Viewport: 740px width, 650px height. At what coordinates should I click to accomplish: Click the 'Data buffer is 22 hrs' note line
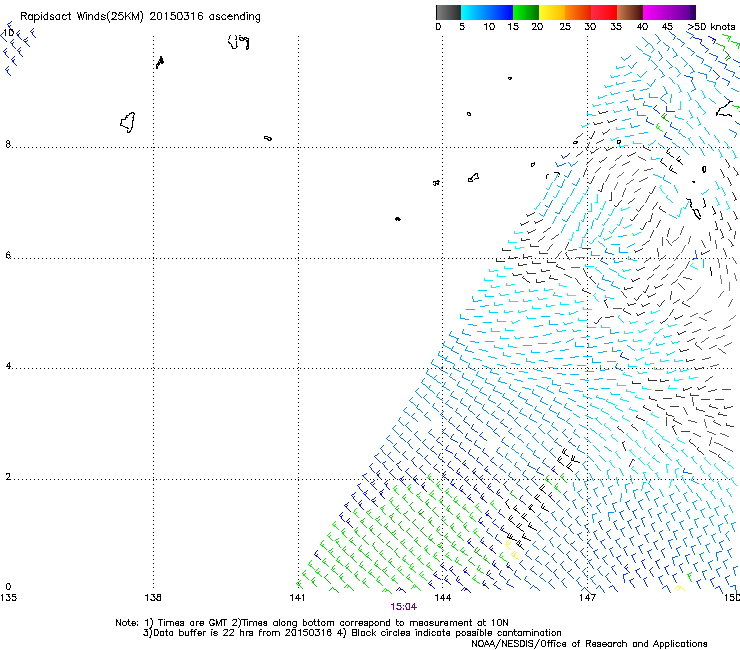click(x=352, y=633)
